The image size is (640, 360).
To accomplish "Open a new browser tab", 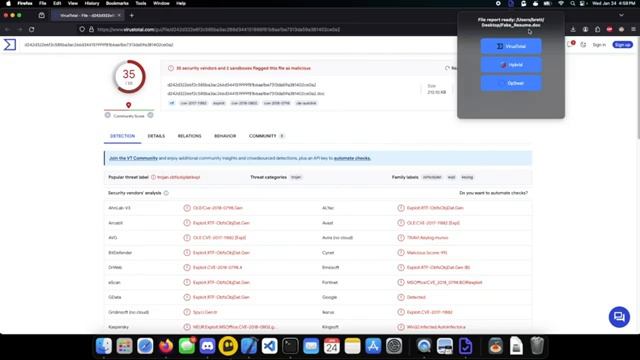I will pos(131,15).
